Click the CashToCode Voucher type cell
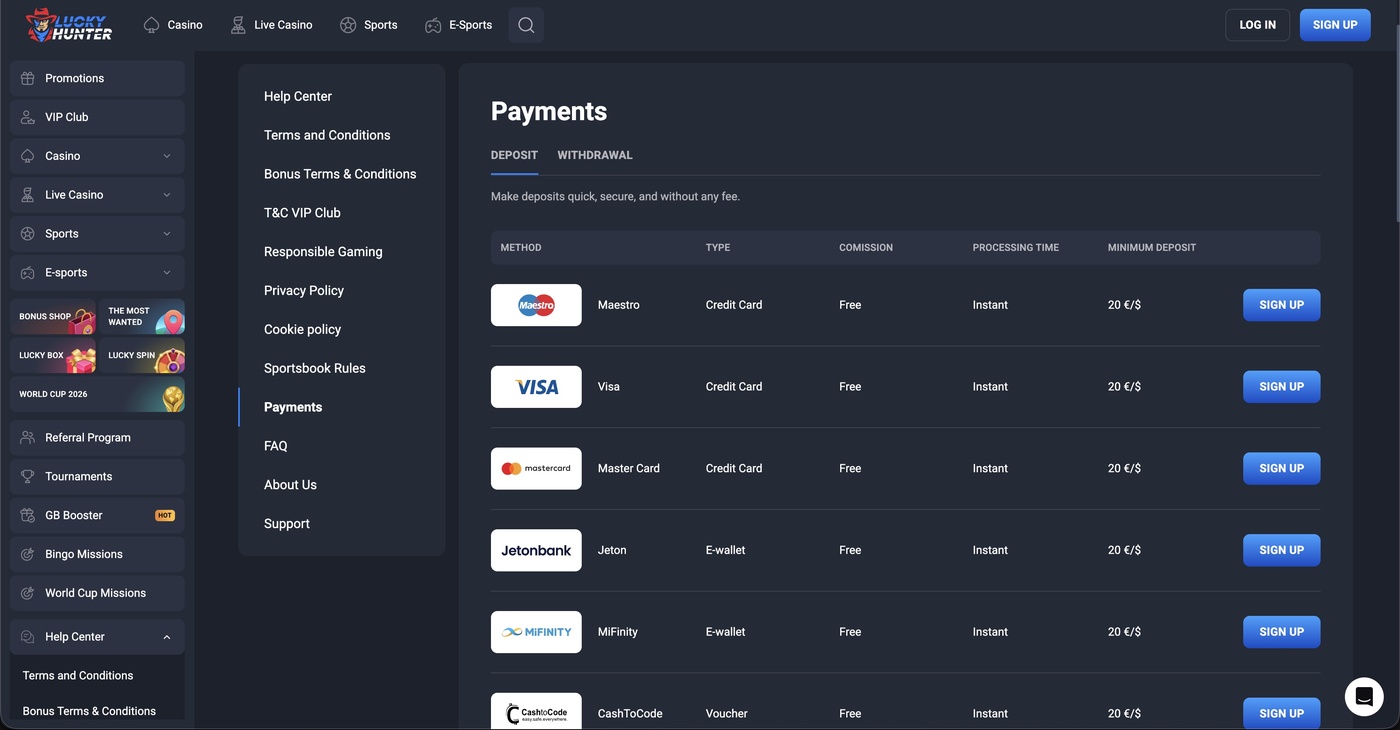1400x730 pixels. (x=727, y=713)
